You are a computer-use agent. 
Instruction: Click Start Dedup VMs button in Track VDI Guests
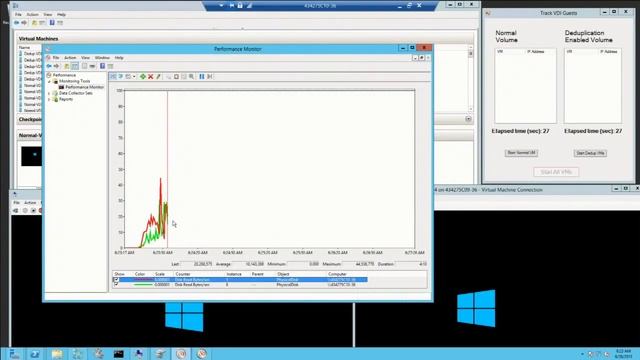[590, 153]
